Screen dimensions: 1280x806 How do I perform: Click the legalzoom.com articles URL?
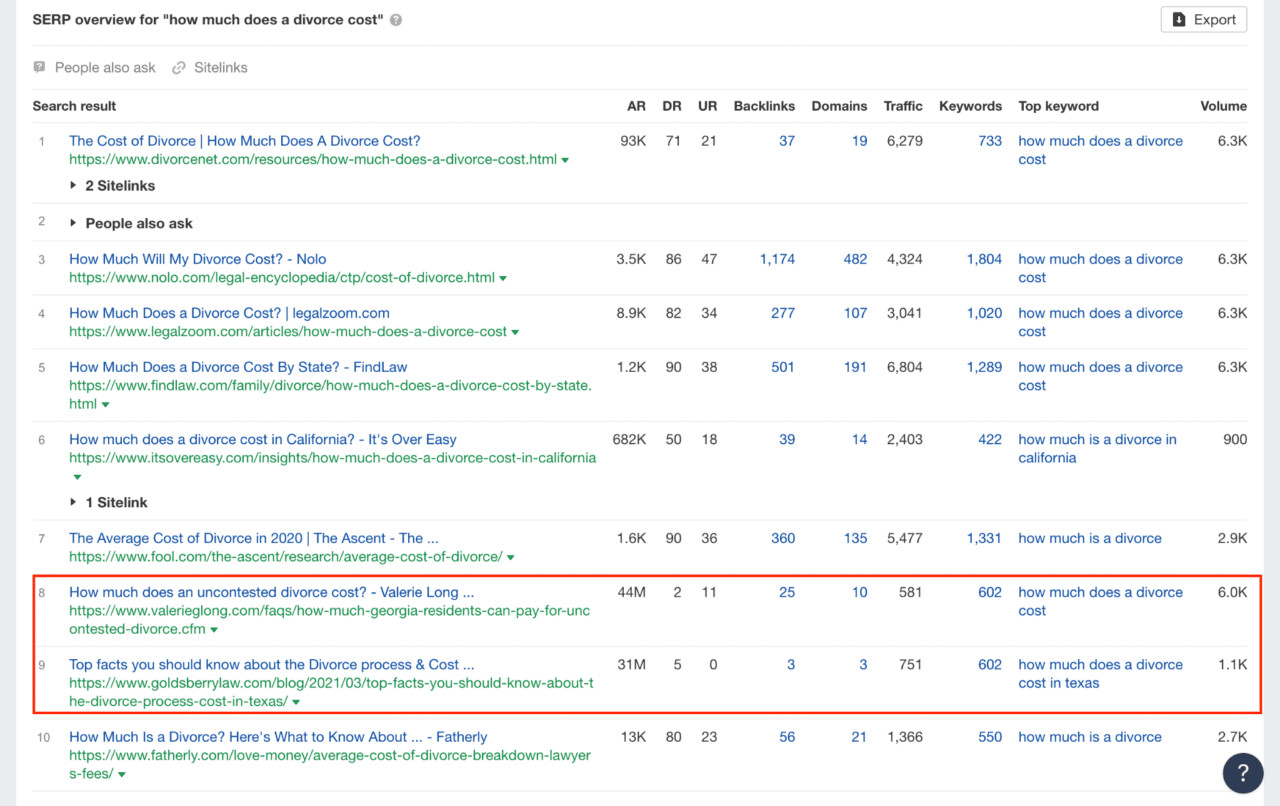coord(288,332)
